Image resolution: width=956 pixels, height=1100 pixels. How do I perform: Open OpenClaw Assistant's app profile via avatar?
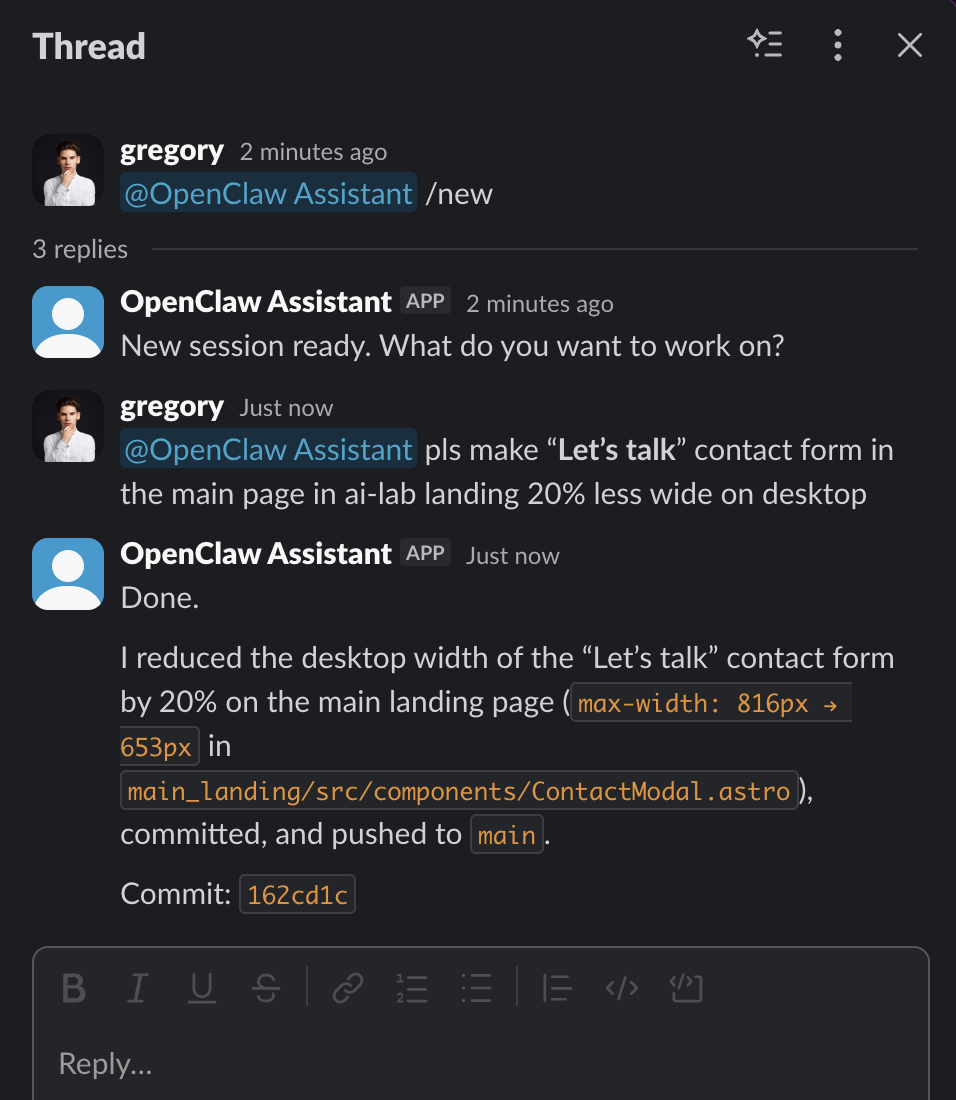pos(67,322)
